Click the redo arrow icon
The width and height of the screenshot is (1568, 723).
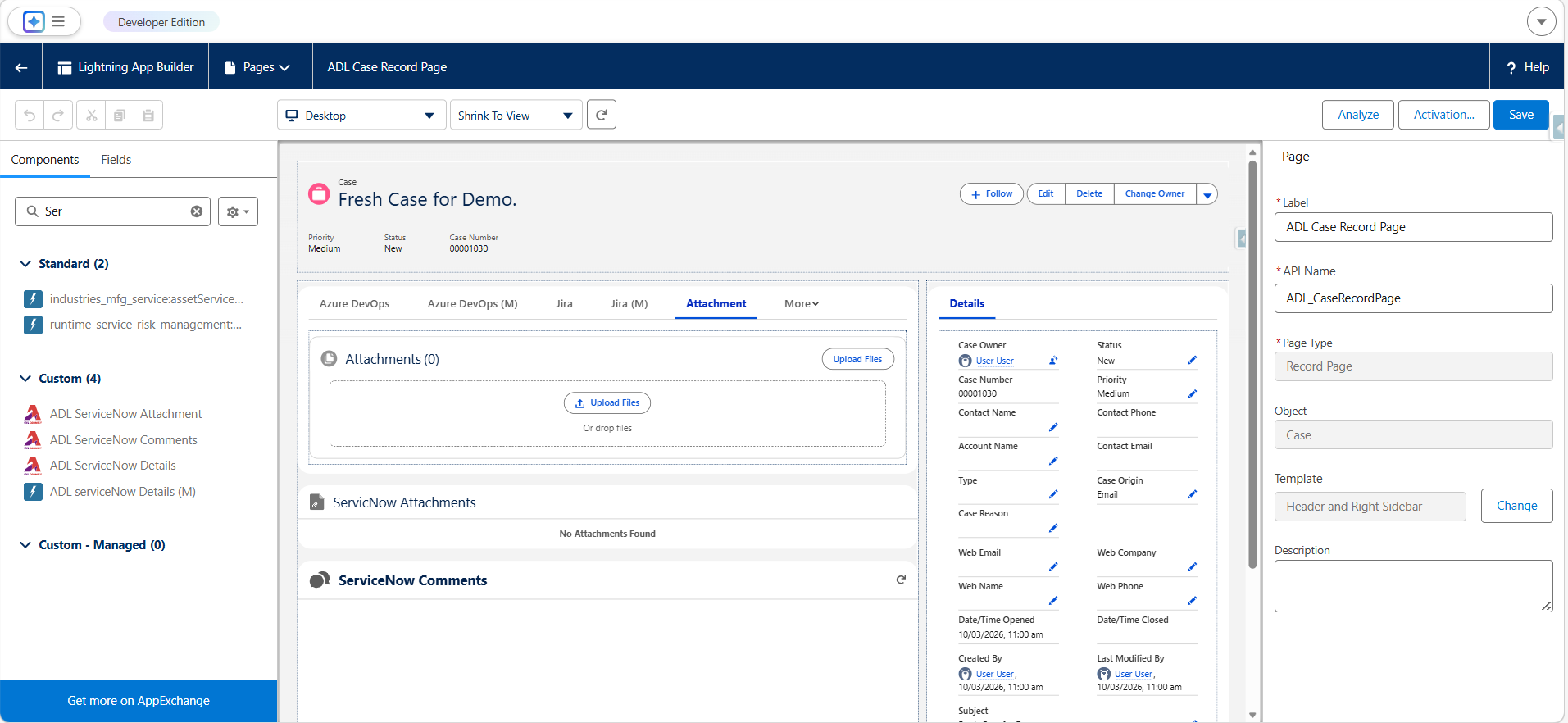click(x=58, y=116)
